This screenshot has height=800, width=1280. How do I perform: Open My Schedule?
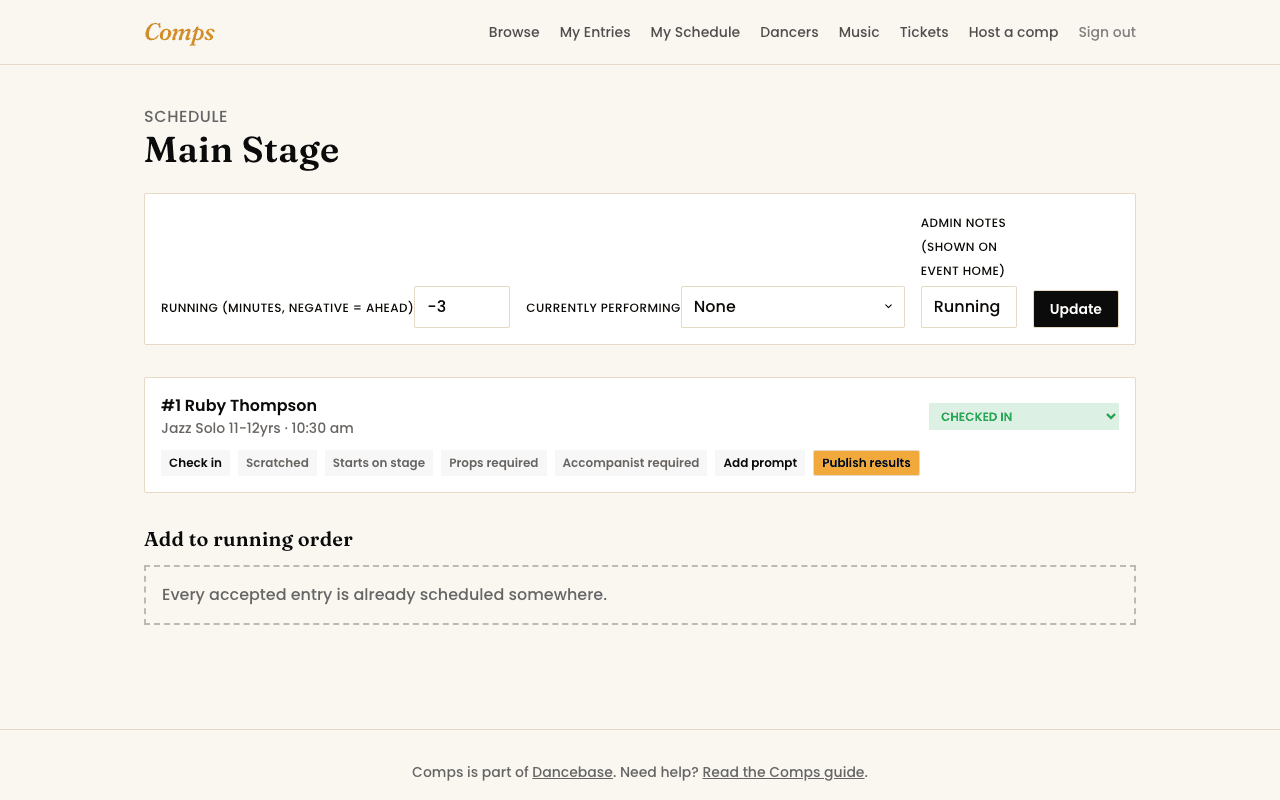click(695, 32)
